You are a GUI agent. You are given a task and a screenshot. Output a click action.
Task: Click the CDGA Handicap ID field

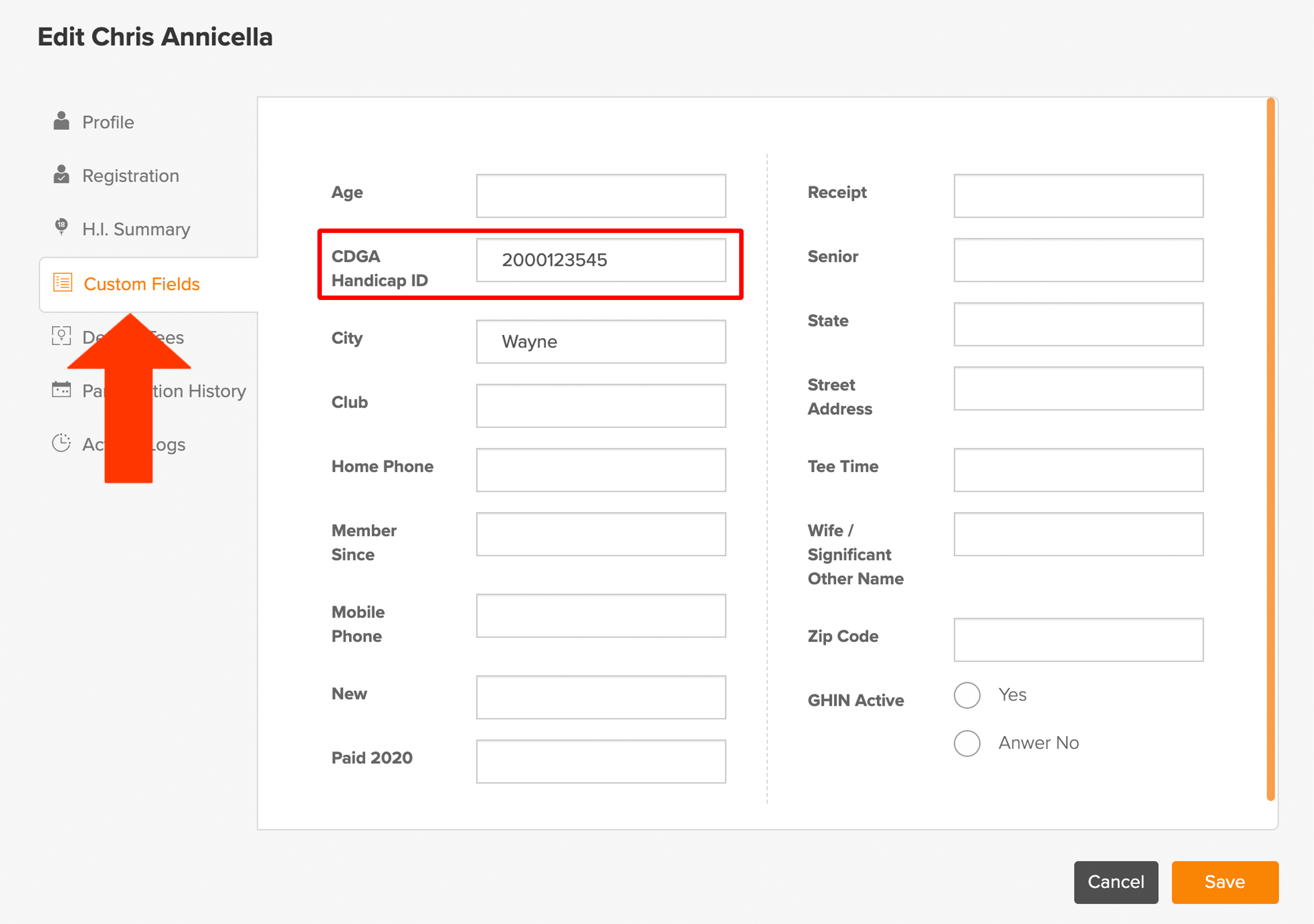tap(601, 260)
